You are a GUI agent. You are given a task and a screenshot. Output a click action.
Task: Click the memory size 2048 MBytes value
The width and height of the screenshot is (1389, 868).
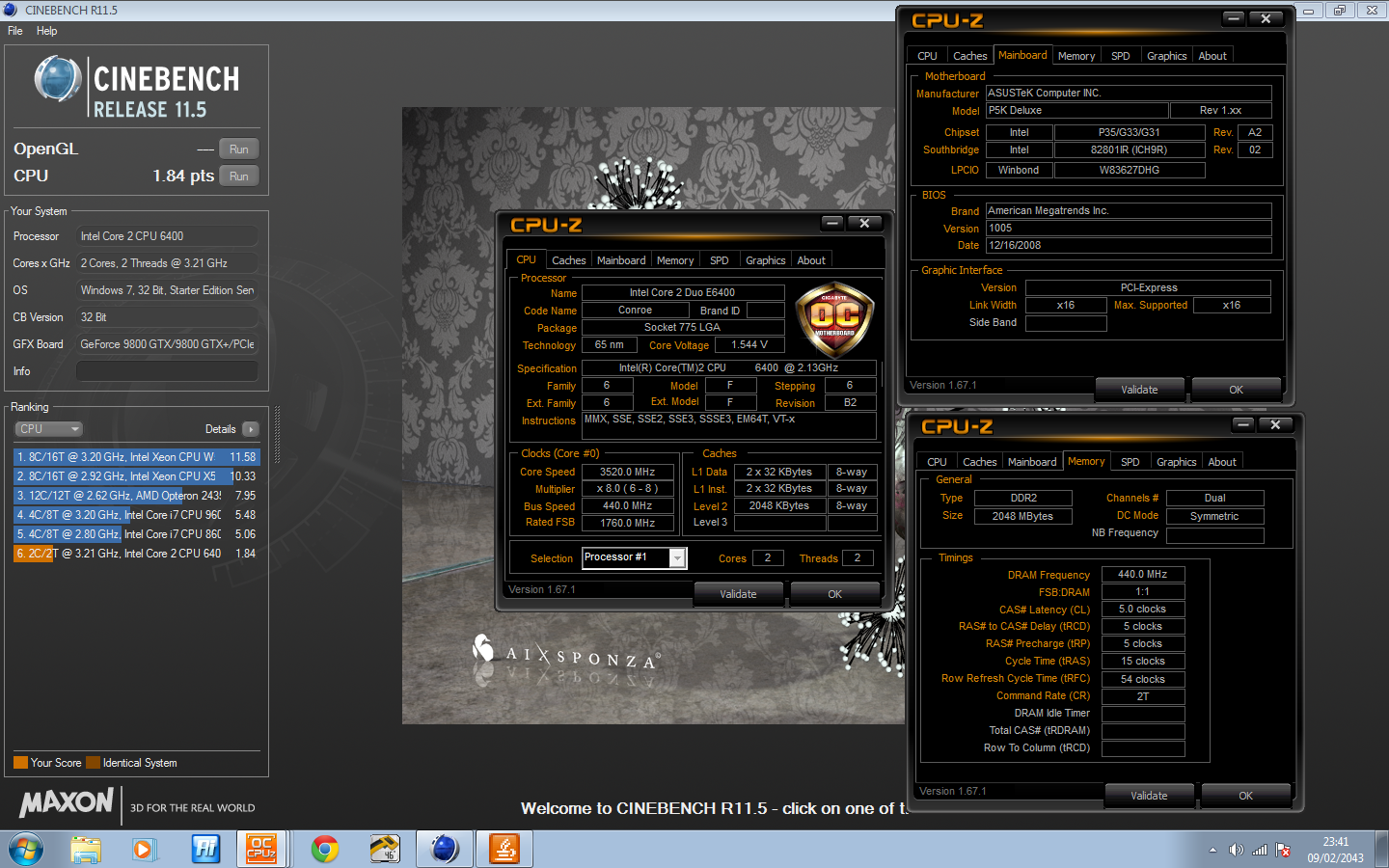(x=1022, y=516)
